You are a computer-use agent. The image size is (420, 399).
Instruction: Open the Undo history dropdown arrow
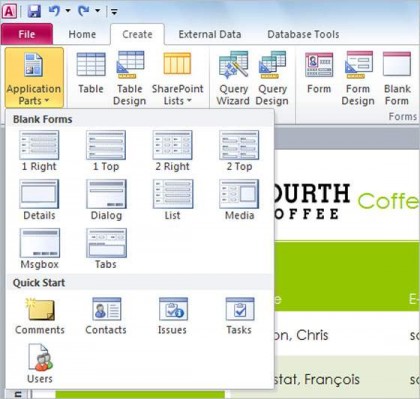(68, 11)
